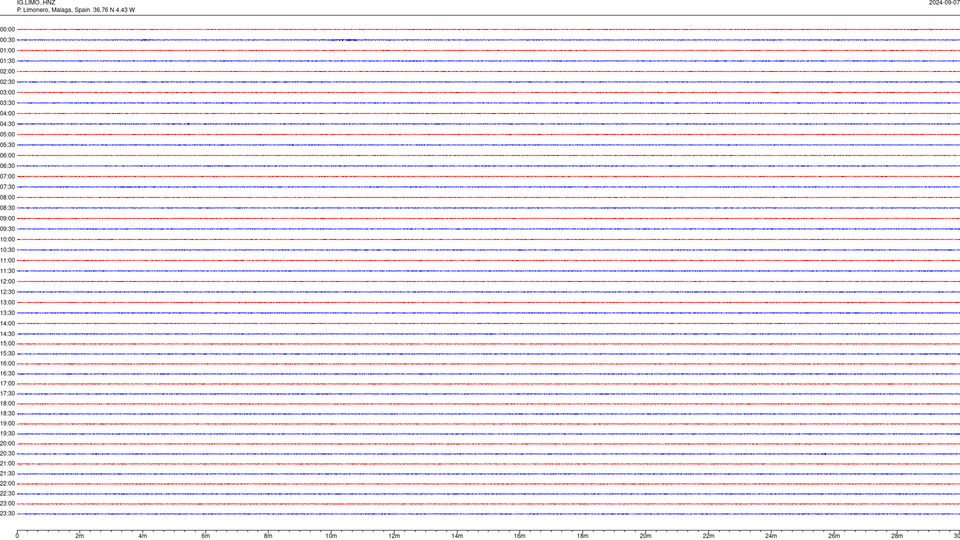Select the 05:30 row label
960x540 pixels.
pos(7,145)
